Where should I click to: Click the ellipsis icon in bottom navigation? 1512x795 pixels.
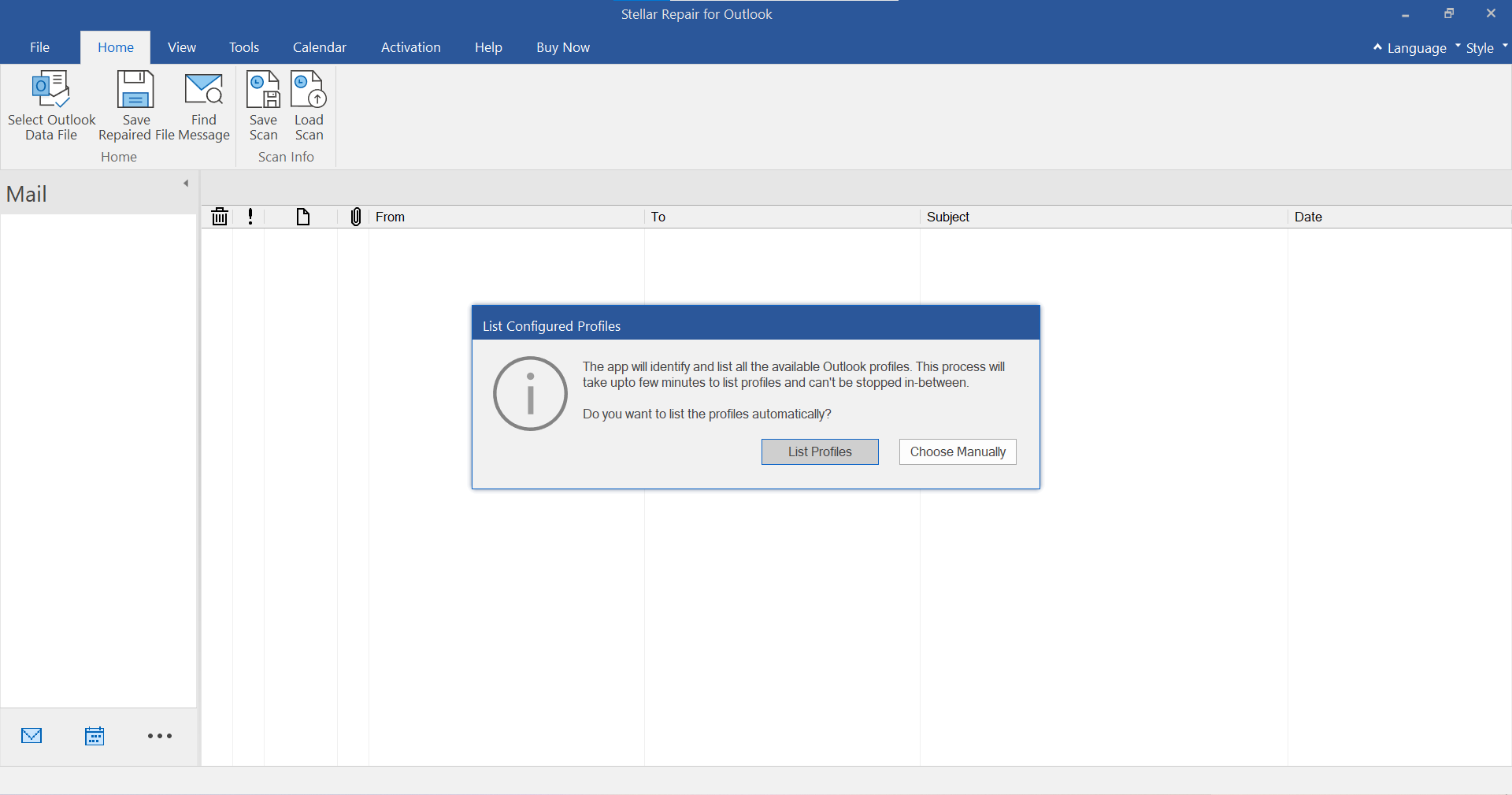point(159,735)
